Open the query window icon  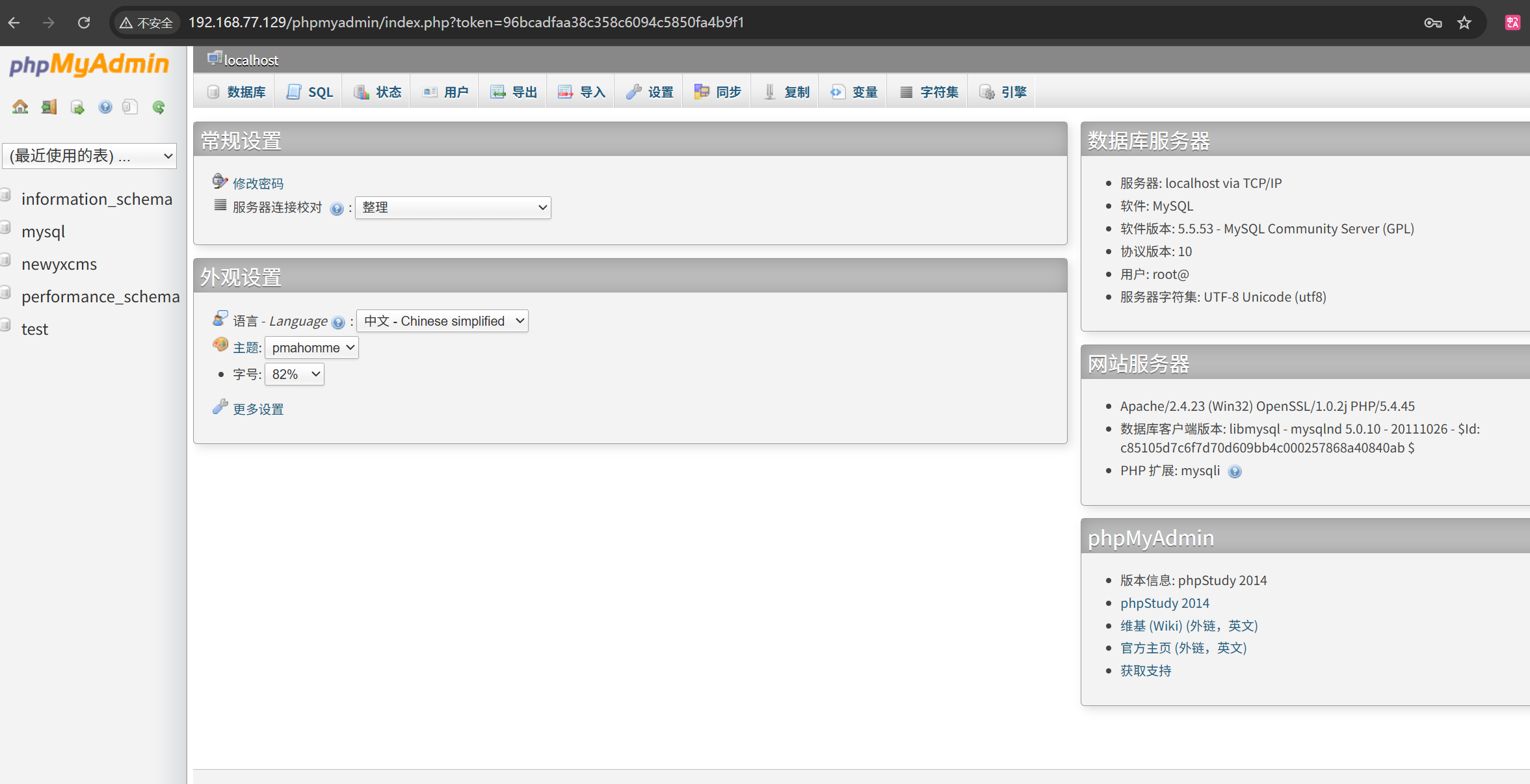click(77, 107)
